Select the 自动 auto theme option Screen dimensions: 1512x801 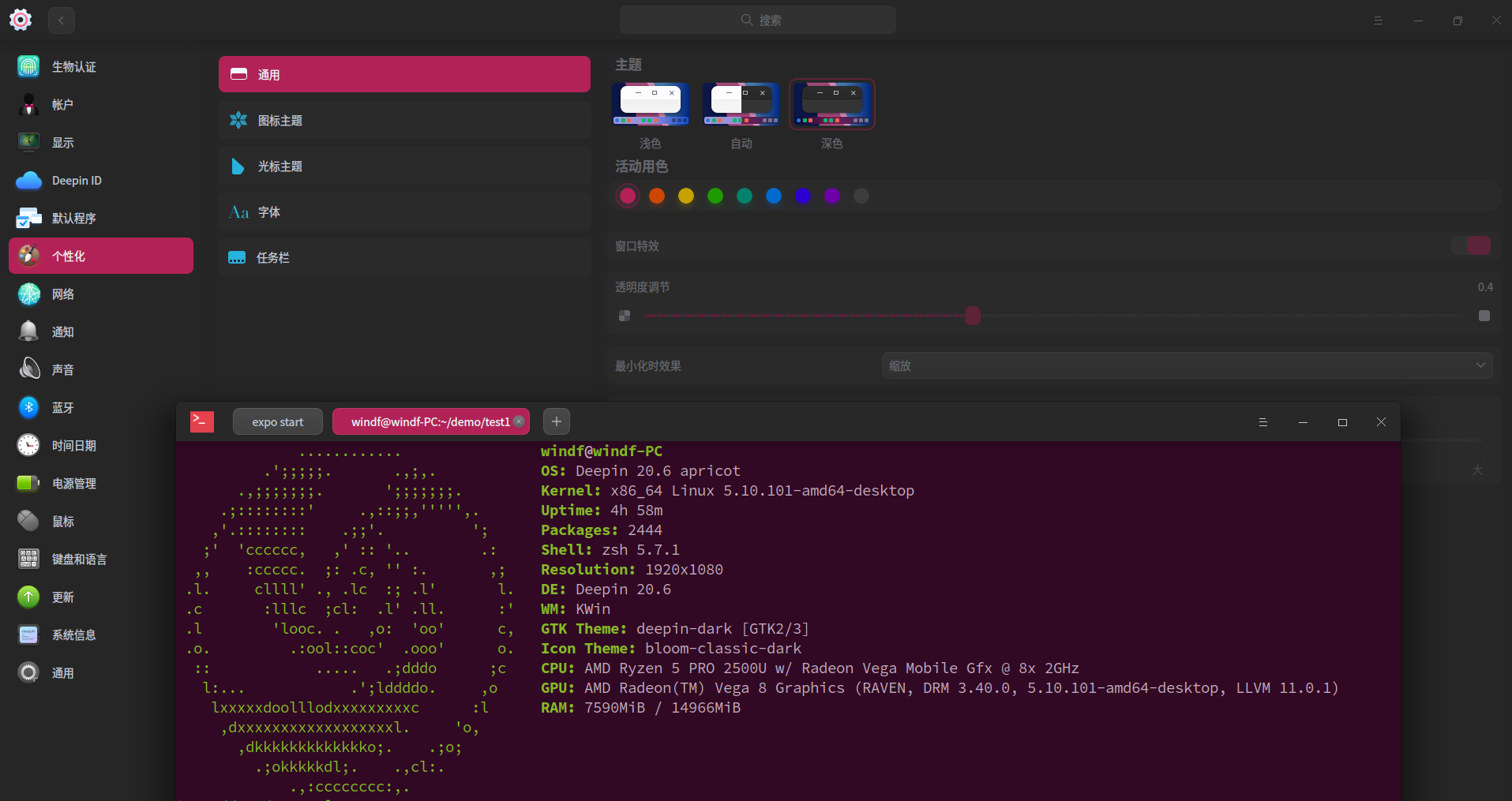[741, 105]
